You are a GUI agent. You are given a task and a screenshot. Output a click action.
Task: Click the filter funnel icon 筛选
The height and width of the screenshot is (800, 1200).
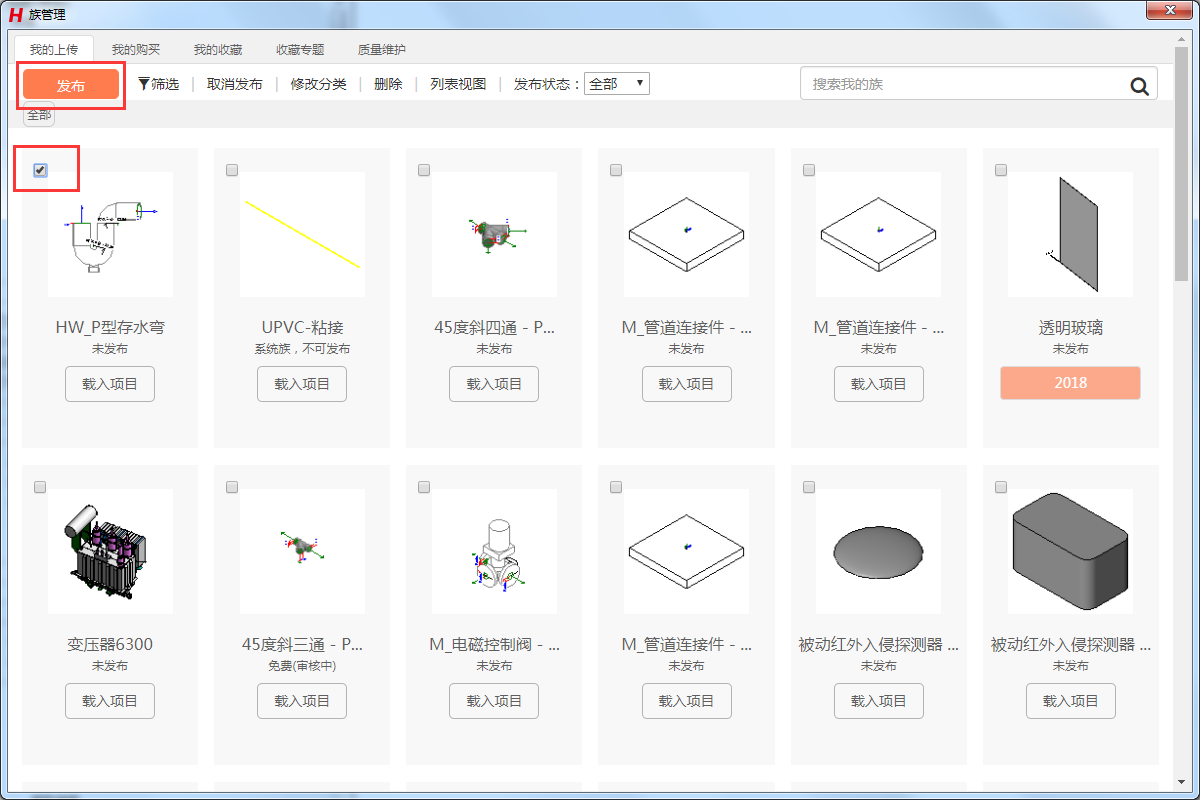(159, 84)
